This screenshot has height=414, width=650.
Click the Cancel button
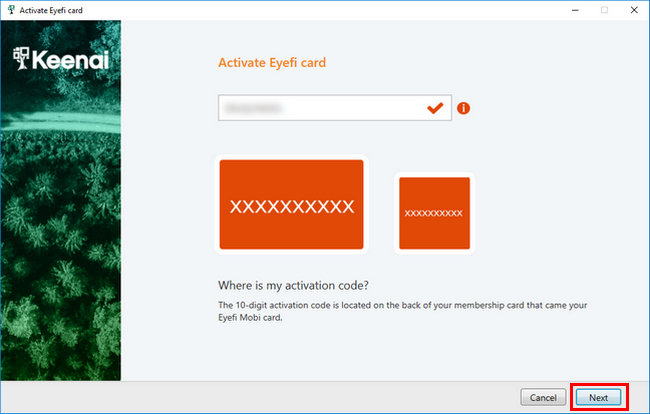coord(543,397)
